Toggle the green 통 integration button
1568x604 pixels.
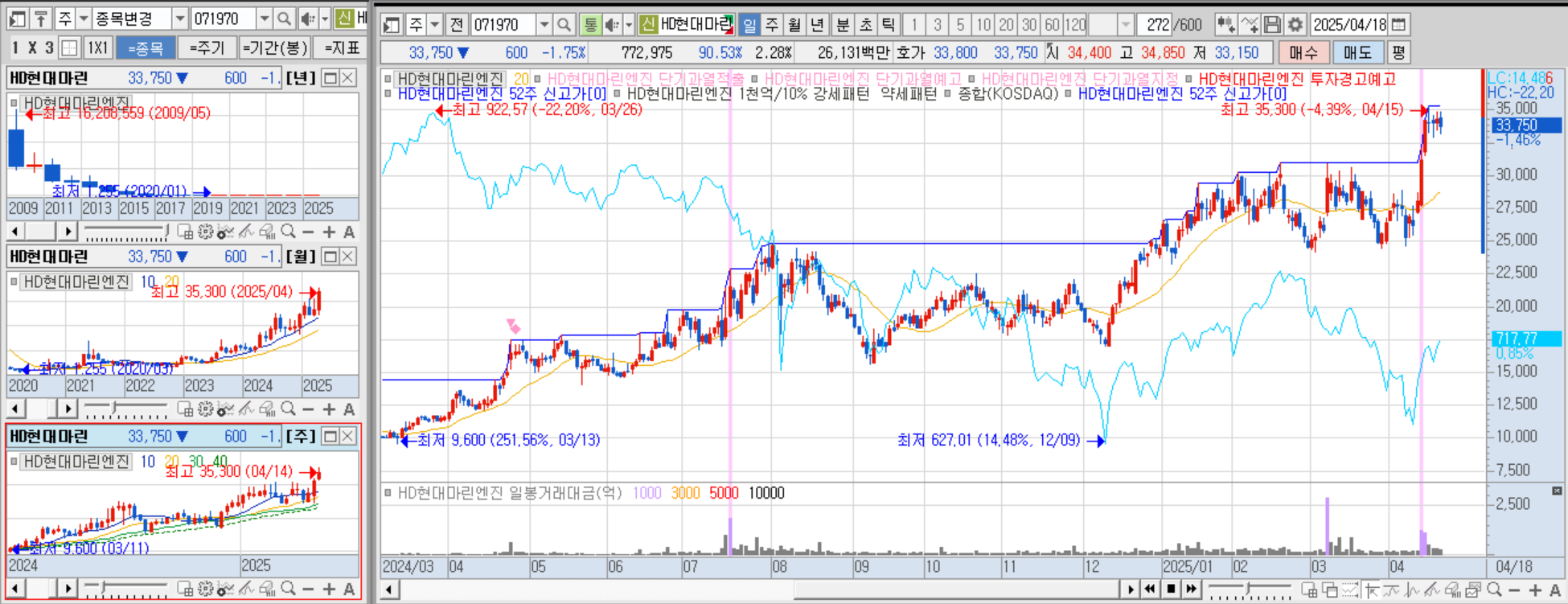(590, 25)
